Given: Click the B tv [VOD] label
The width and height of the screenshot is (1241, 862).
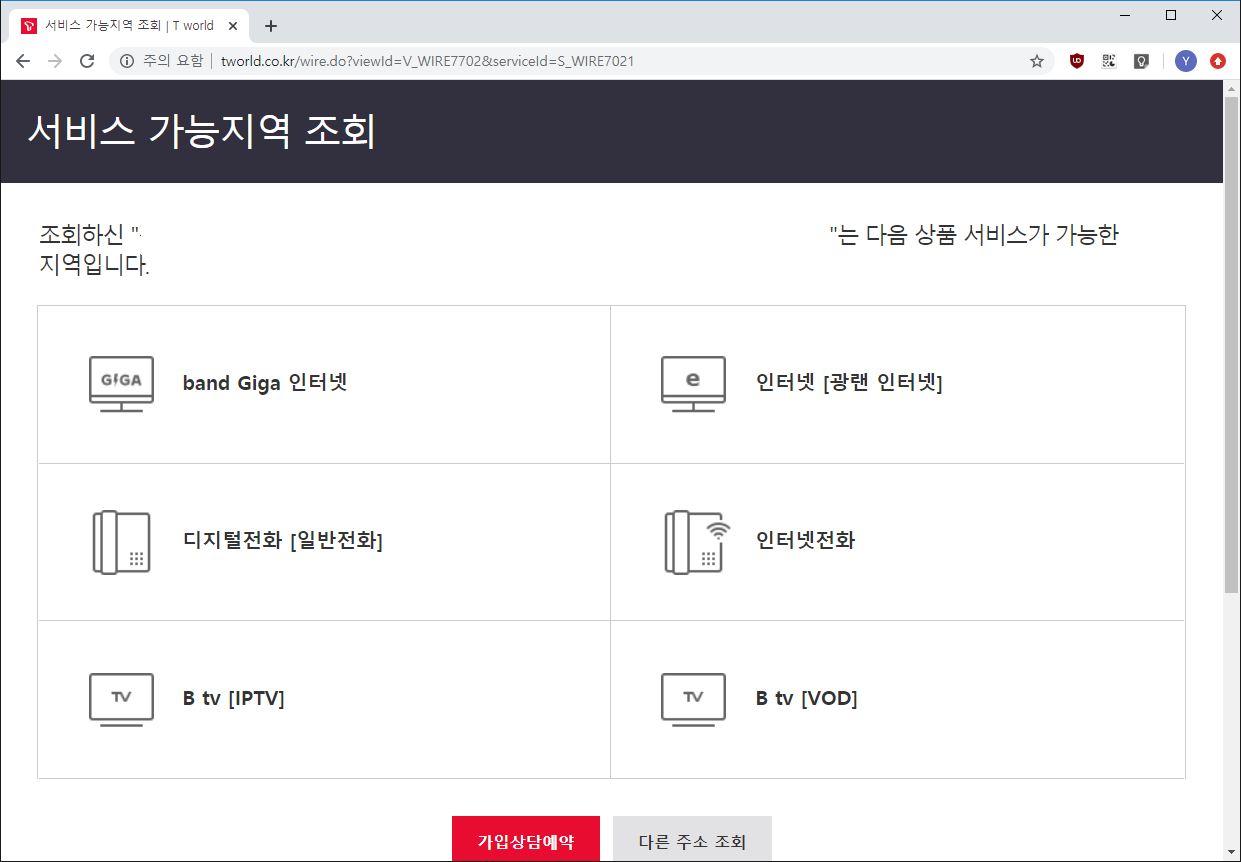Looking at the screenshot, I should click(x=807, y=699).
